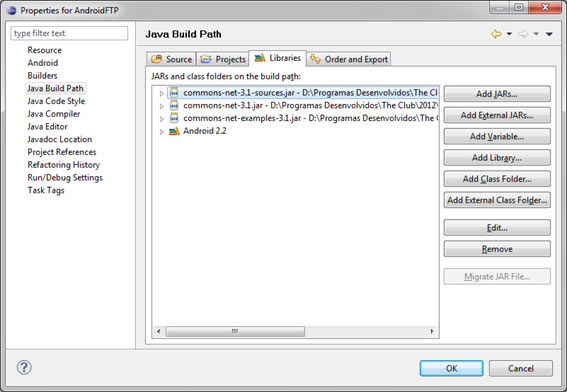This screenshot has height=392, width=567.
Task: Select Builders in the properties list
Action: pyautogui.click(x=42, y=76)
